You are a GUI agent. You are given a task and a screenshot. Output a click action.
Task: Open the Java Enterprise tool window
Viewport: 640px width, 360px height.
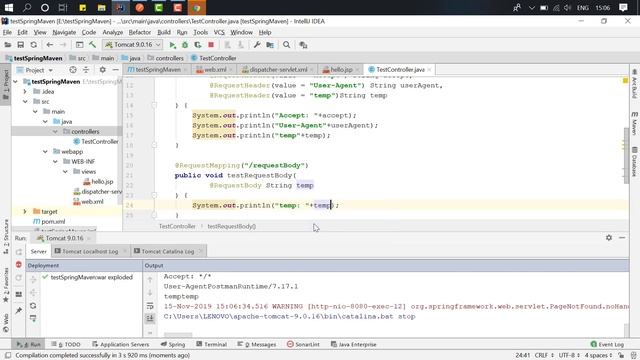click(353, 344)
